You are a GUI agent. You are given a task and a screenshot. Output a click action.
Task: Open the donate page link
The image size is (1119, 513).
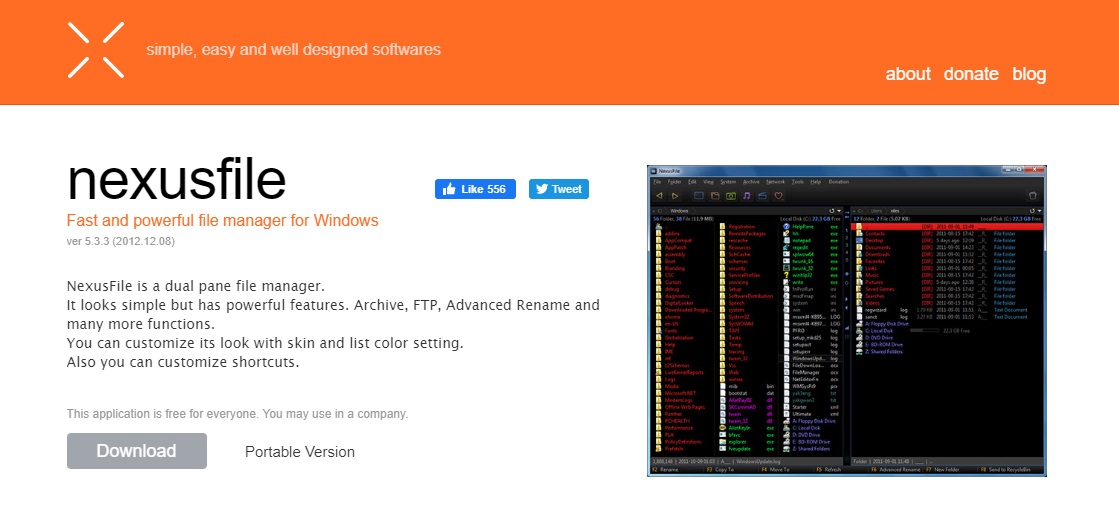(971, 74)
